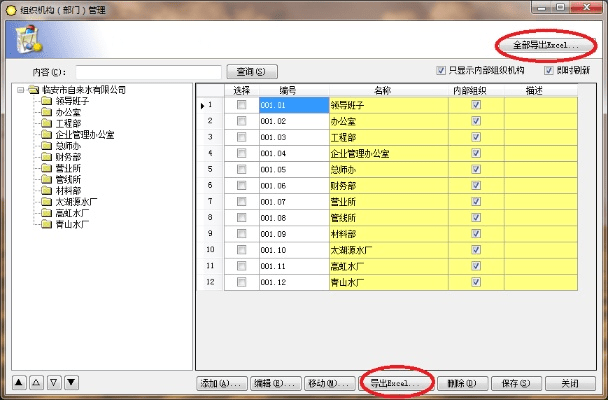Screen dimensions: 608x400
Task: Click the department management banner logo icon
Action: click(28, 40)
